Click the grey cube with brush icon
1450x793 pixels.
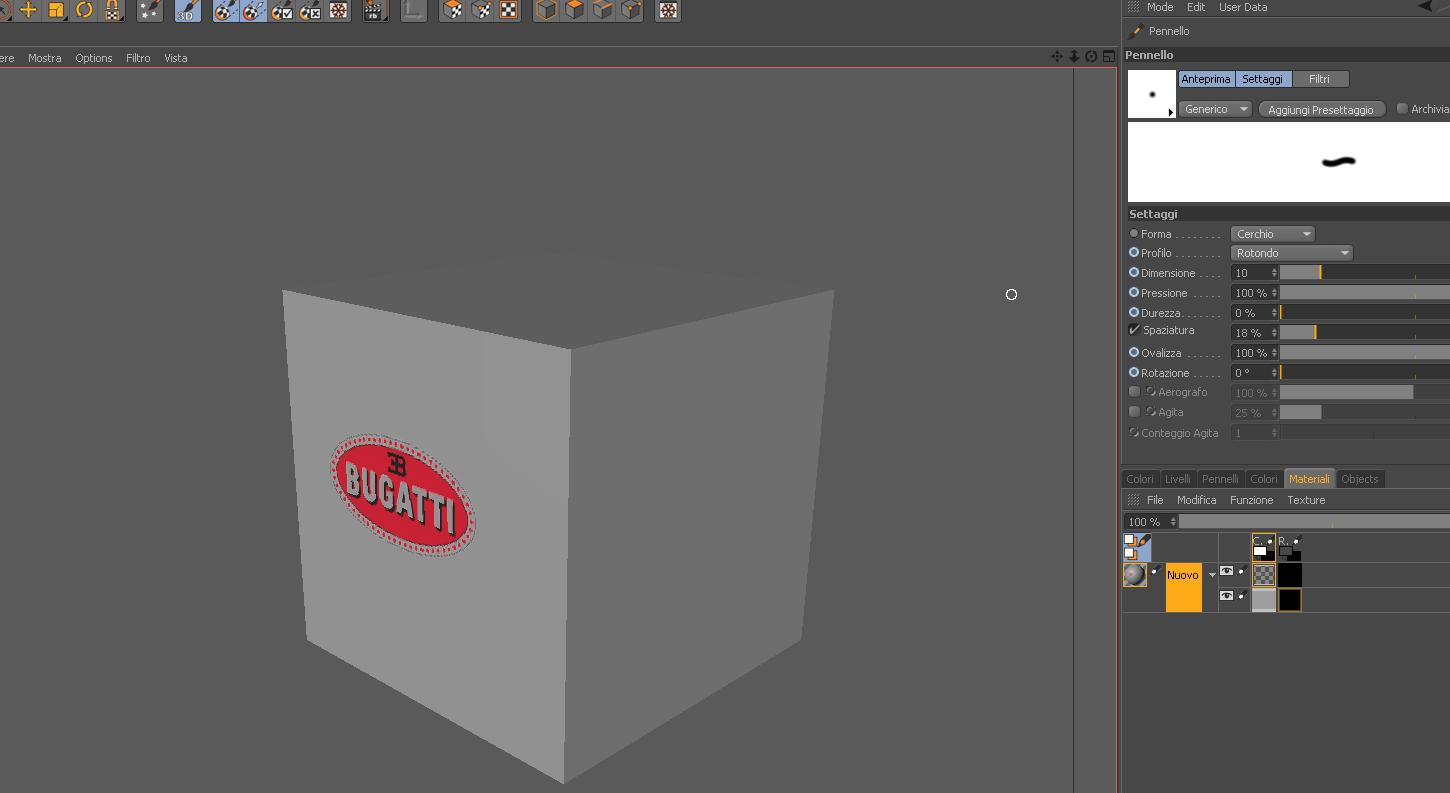point(481,10)
